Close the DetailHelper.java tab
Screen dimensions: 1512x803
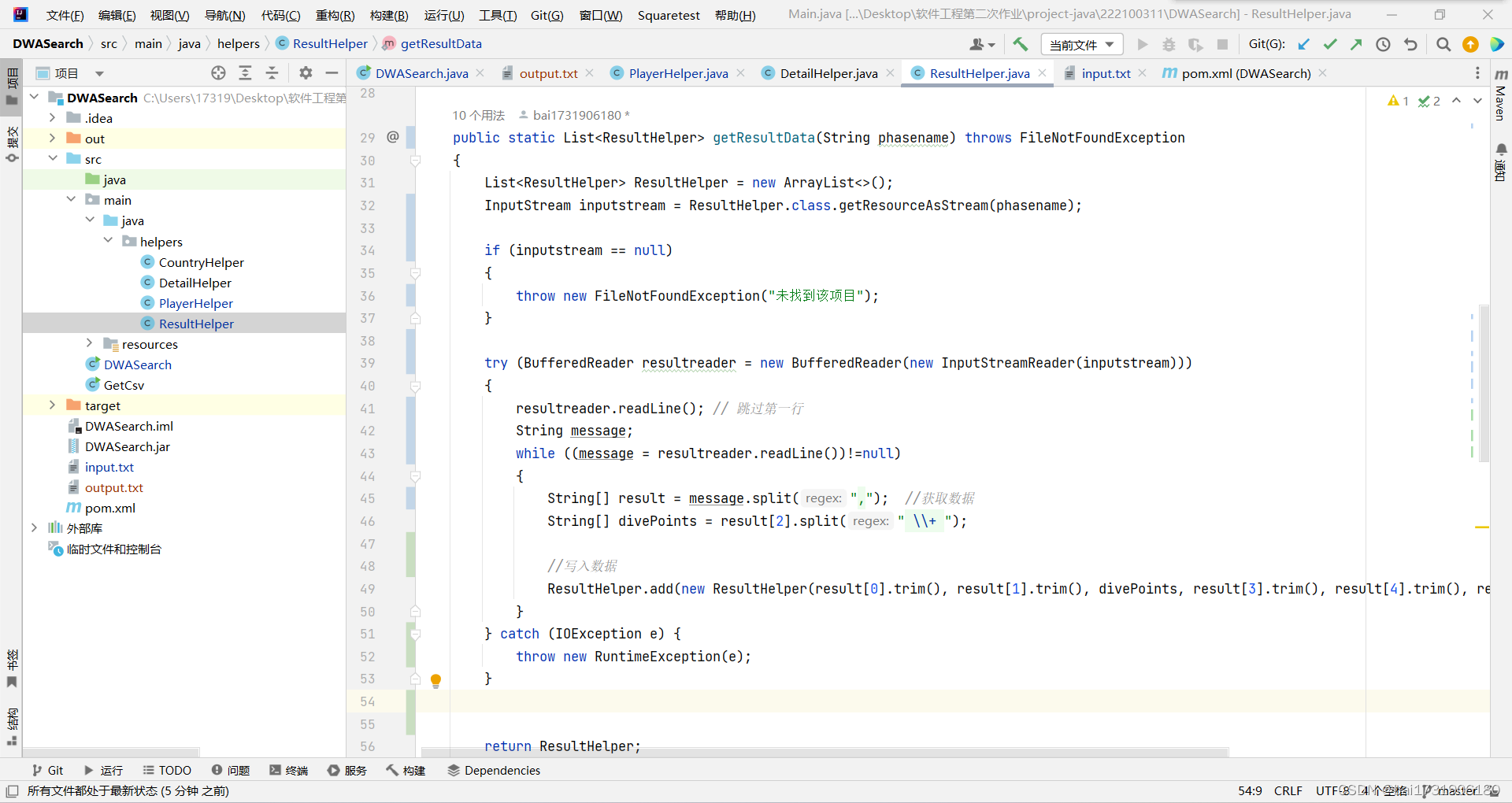[x=890, y=73]
